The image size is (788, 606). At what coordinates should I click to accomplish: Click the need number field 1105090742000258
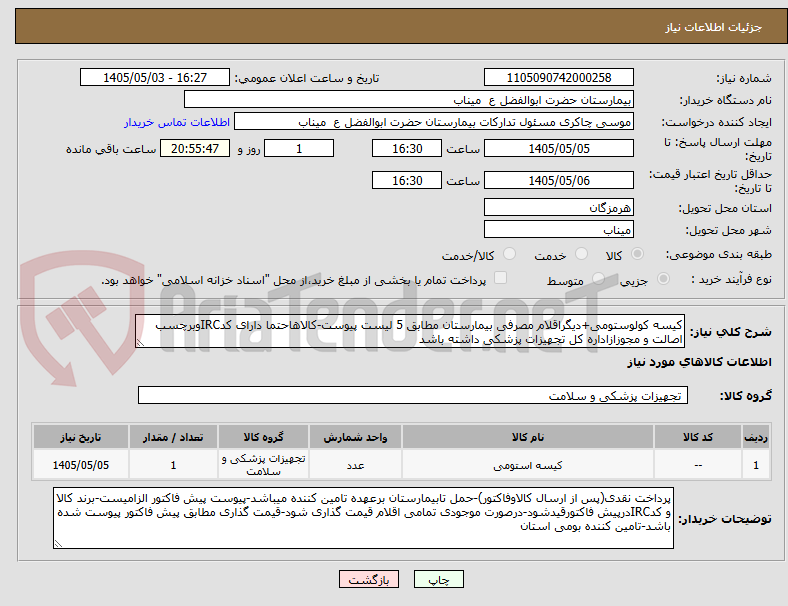point(558,77)
